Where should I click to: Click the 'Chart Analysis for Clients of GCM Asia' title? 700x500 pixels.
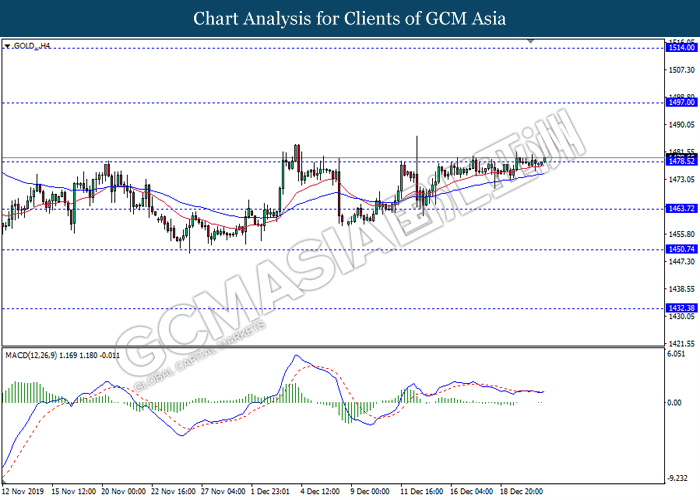[350, 18]
